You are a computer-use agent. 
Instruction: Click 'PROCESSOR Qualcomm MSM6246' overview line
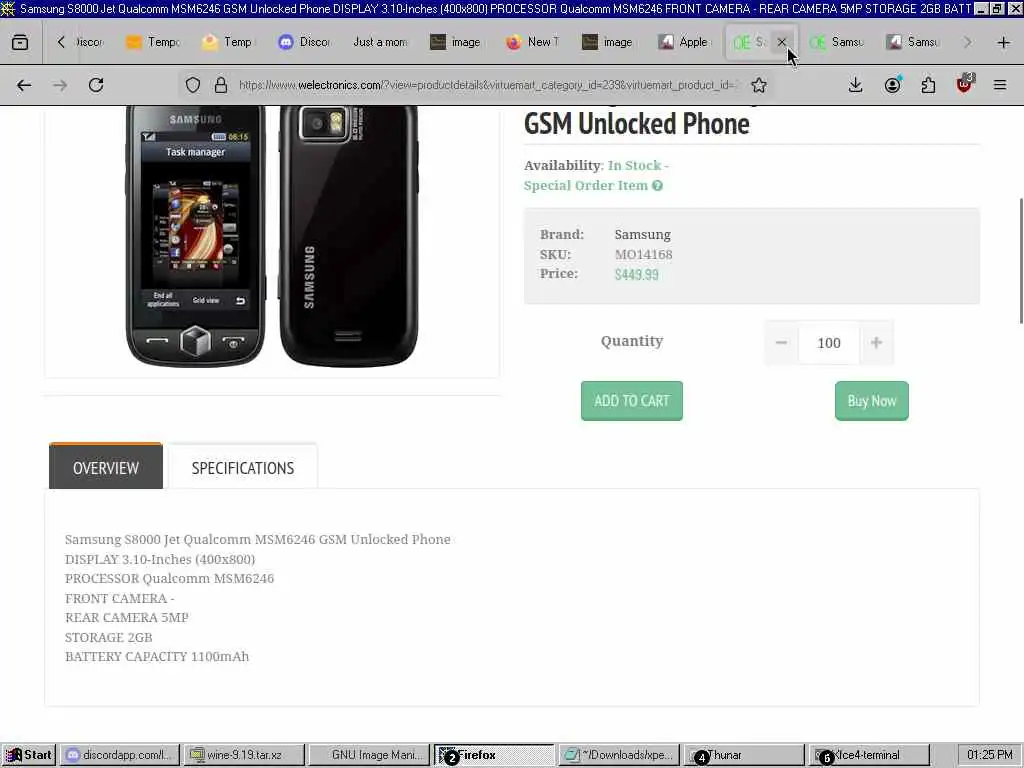pos(169,579)
